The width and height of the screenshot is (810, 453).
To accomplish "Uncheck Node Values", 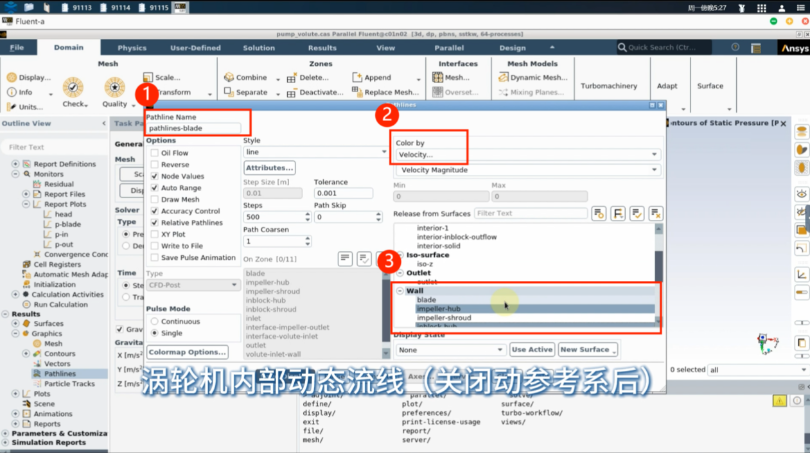I will [x=154, y=176].
